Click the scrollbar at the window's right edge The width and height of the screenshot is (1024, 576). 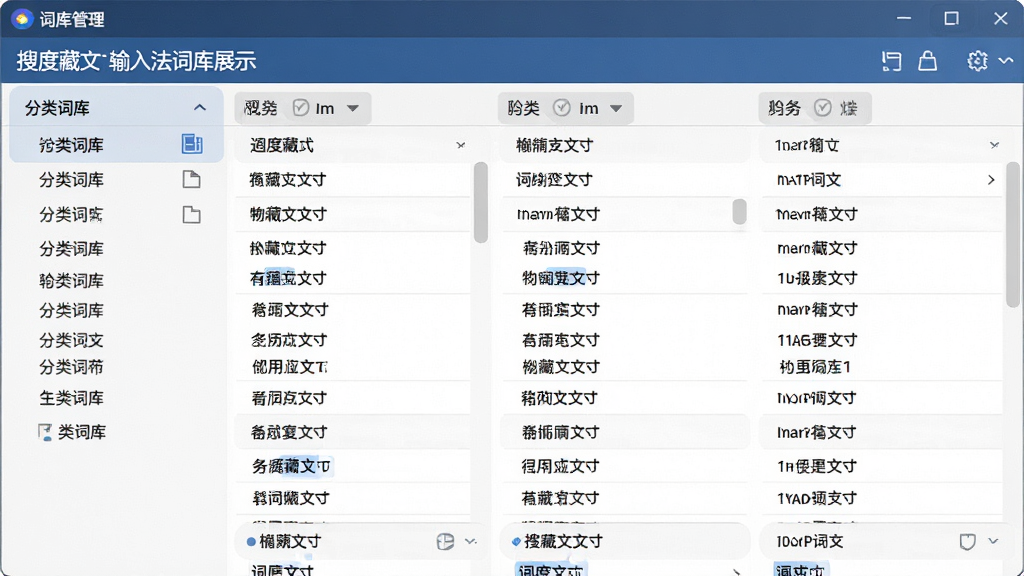1013,234
